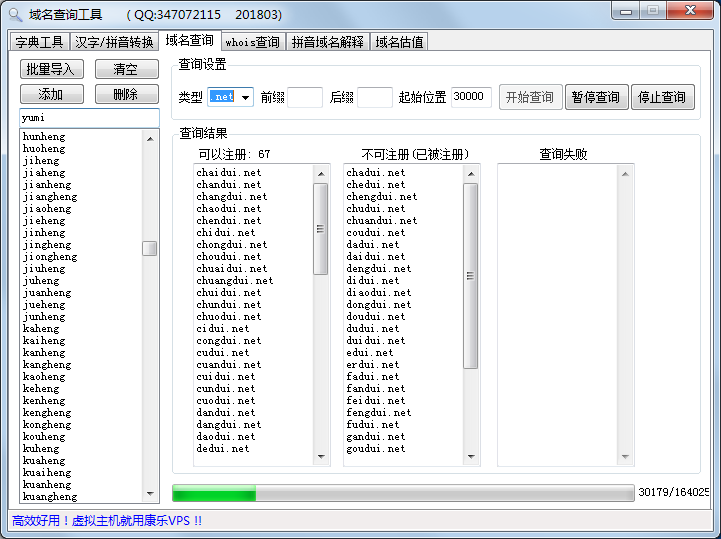Click the 后缀 suffix input field

tap(375, 97)
